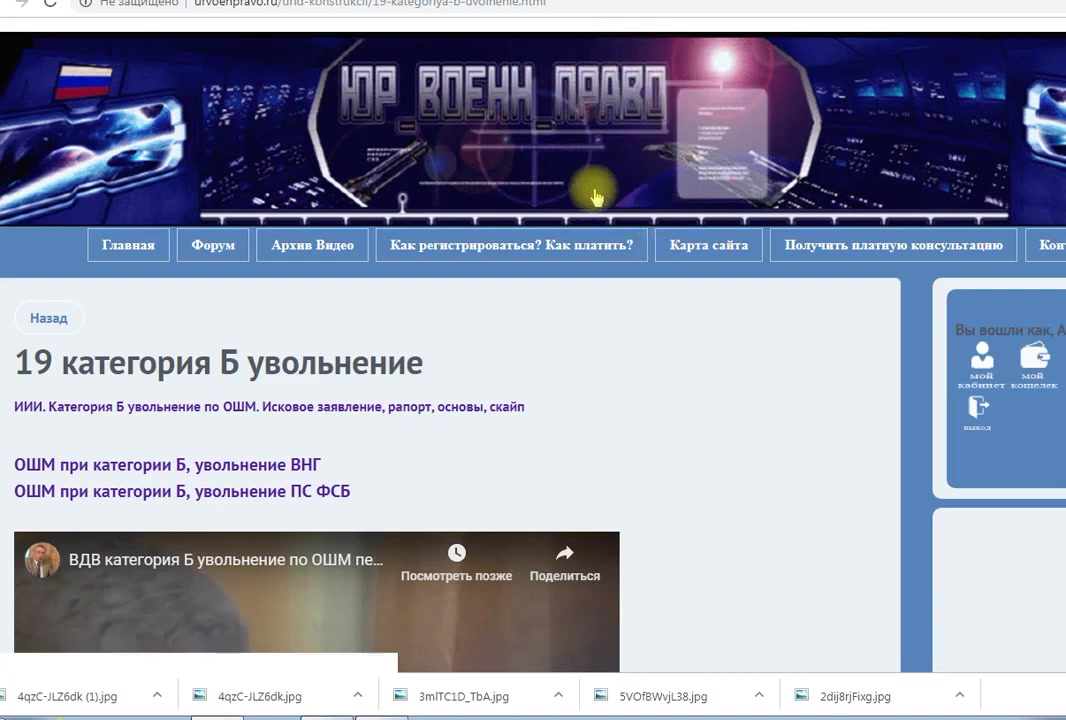Click the browser reload icon
This screenshot has width=1066, height=720.
(50, 3)
